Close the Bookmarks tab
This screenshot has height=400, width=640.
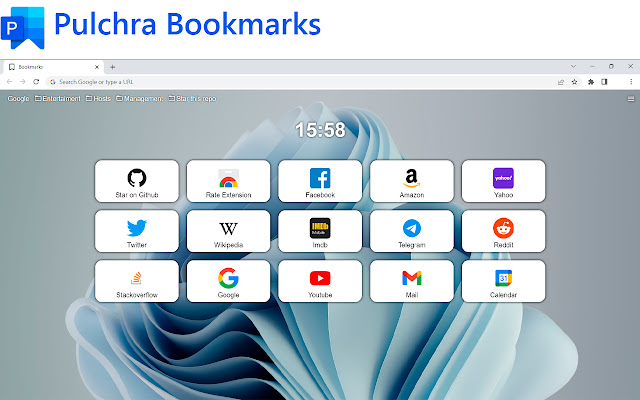tap(97, 67)
